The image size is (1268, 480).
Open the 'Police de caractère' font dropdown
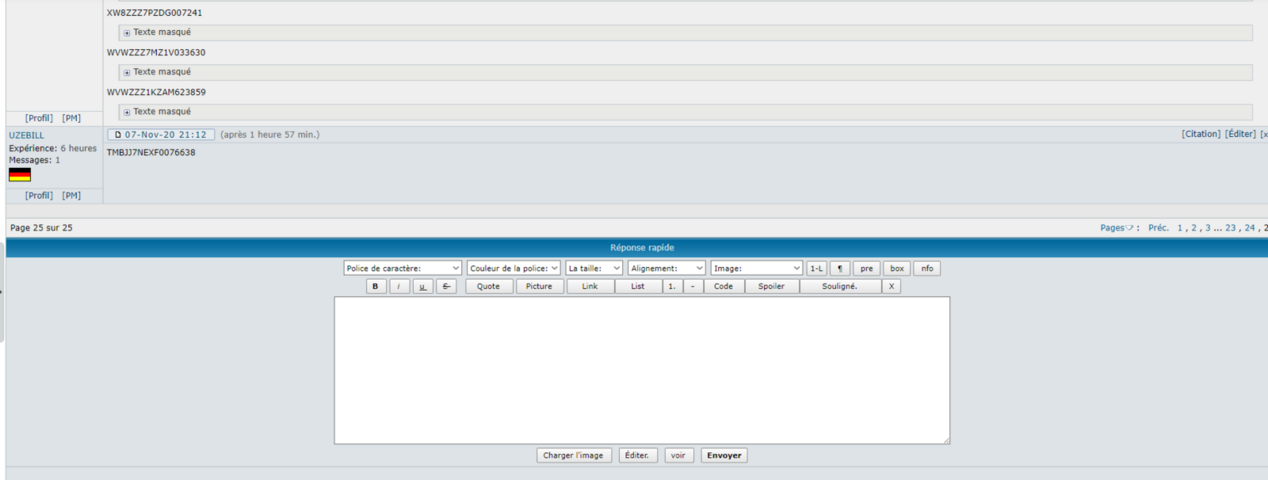click(x=402, y=268)
